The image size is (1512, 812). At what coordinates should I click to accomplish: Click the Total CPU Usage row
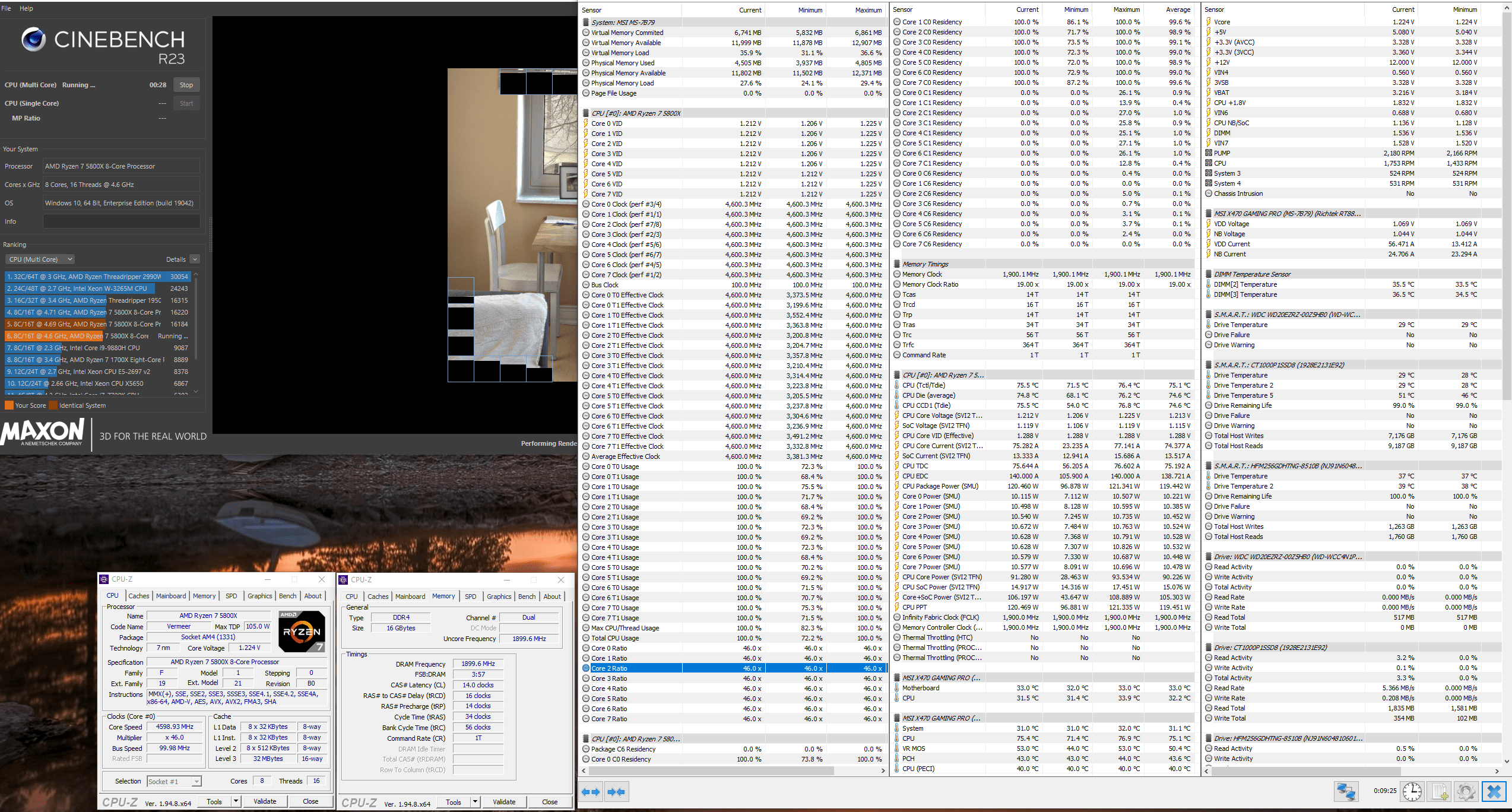[x=733, y=638]
